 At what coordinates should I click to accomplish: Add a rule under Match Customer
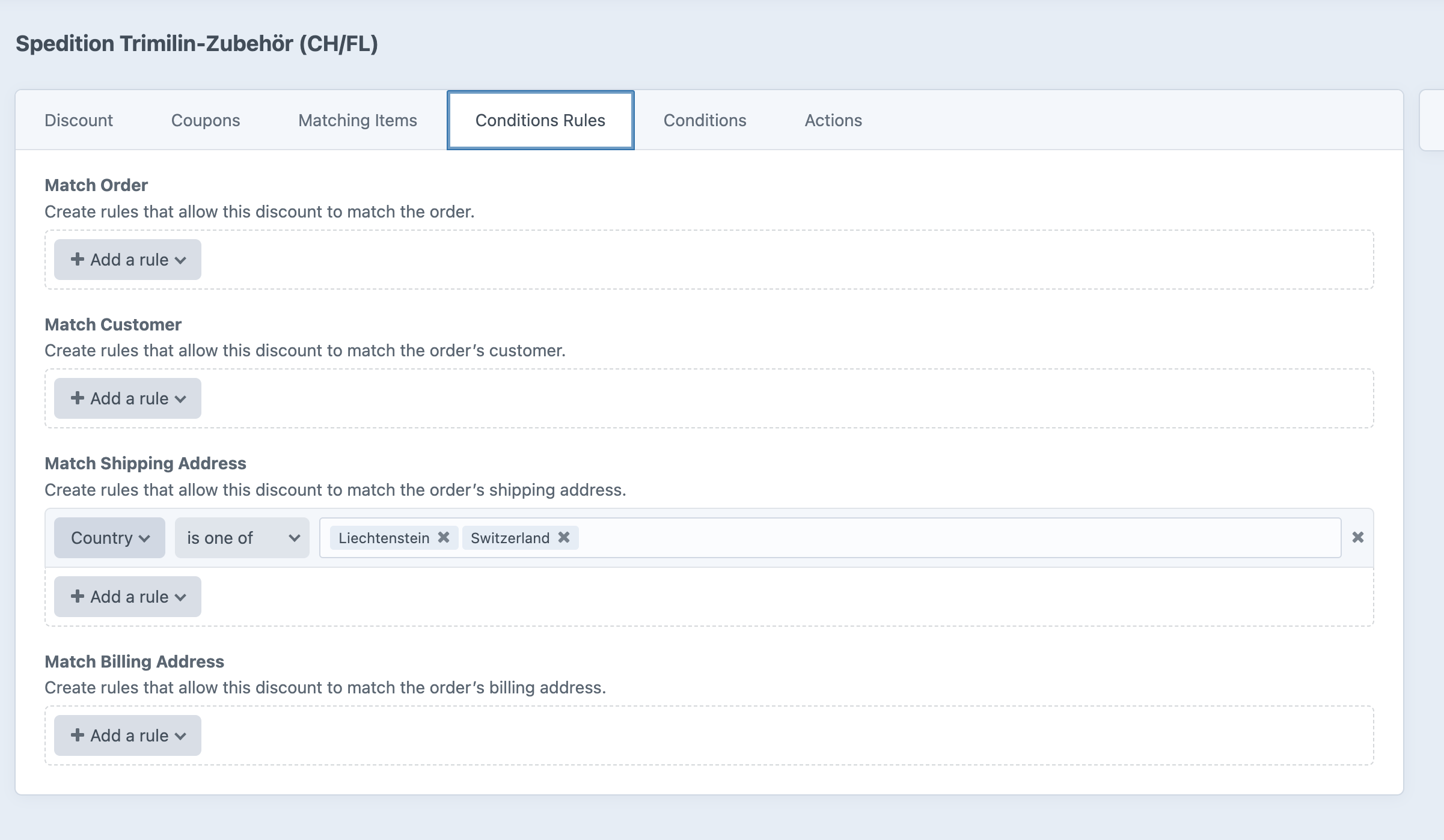(x=126, y=398)
